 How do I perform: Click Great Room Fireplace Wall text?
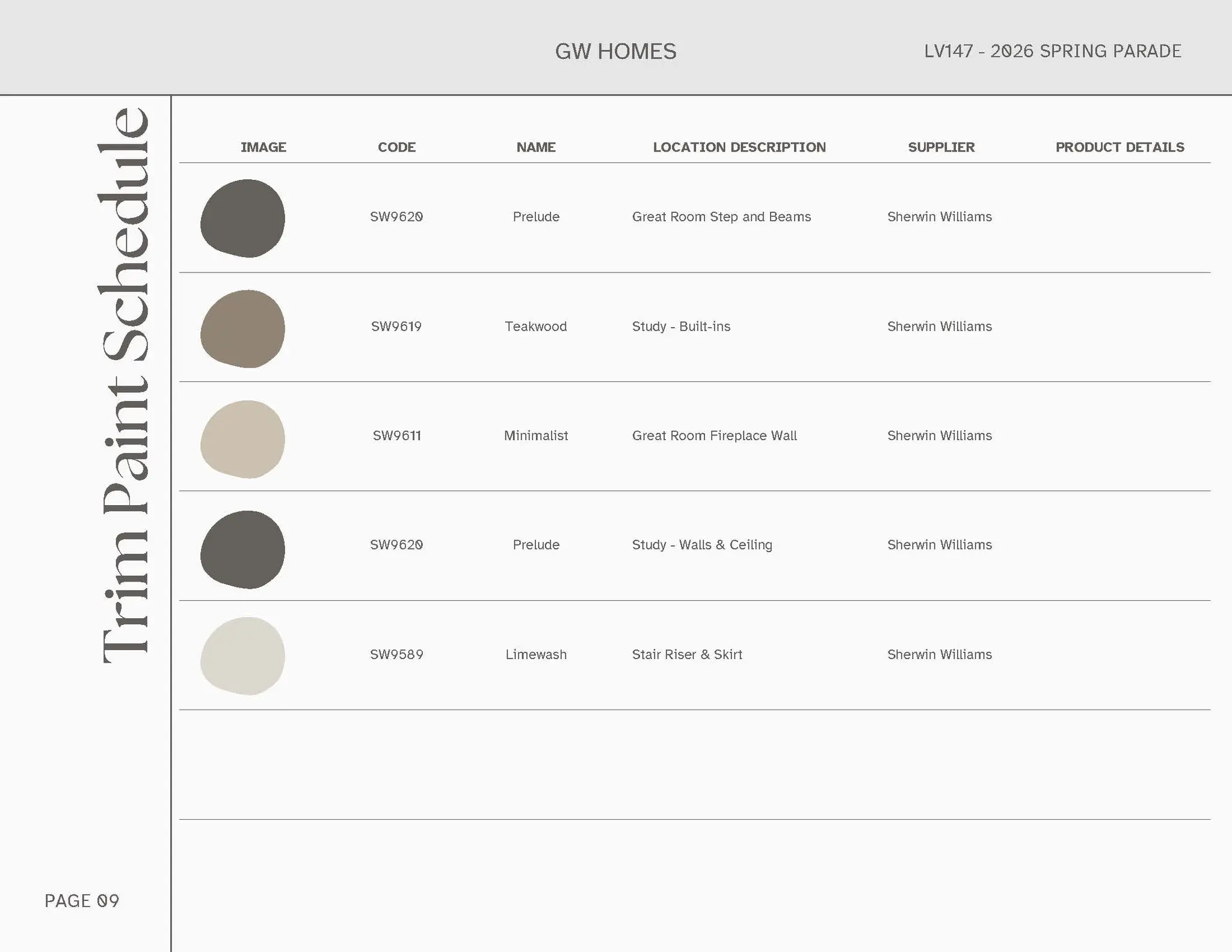714,435
